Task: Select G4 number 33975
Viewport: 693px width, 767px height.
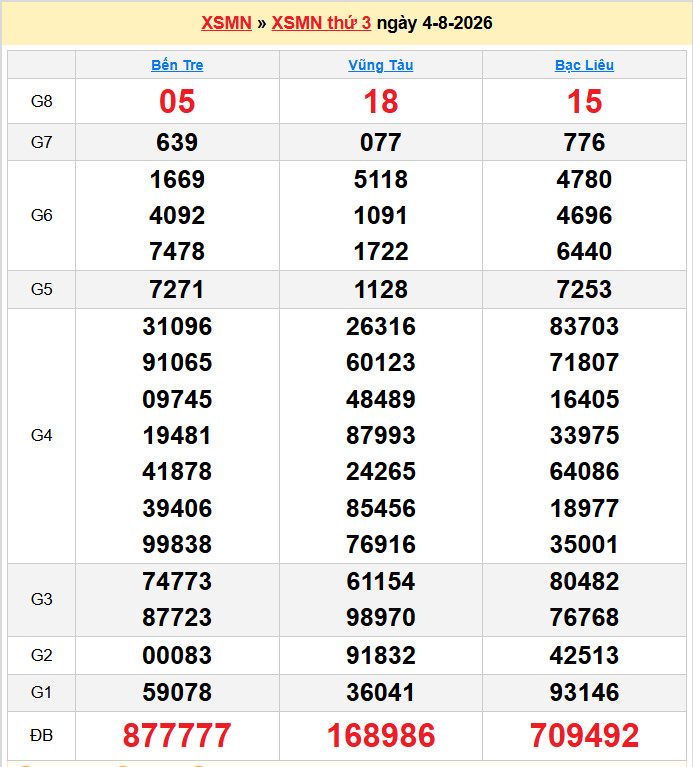Action: [584, 435]
